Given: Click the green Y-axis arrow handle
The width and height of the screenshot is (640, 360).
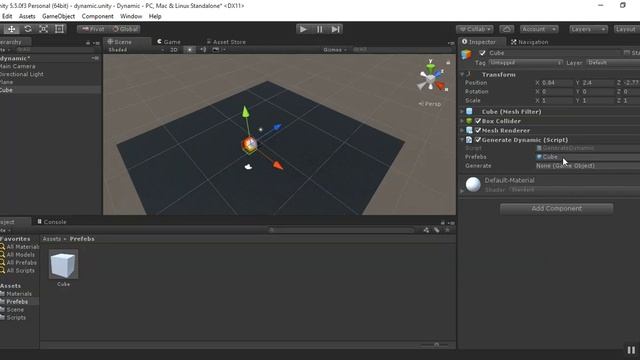Looking at the screenshot, I should point(245,112).
